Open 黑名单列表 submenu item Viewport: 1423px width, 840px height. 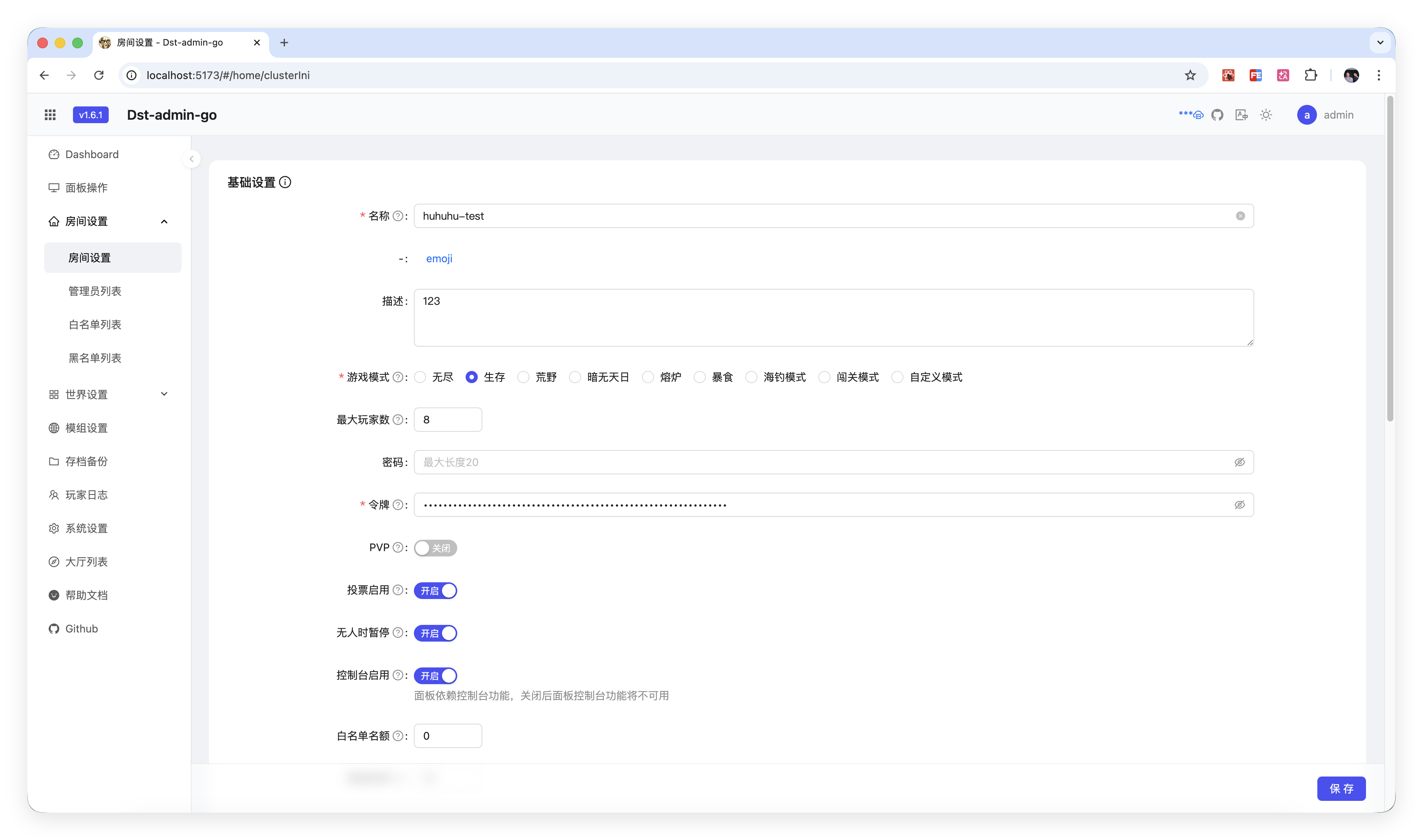click(113, 358)
